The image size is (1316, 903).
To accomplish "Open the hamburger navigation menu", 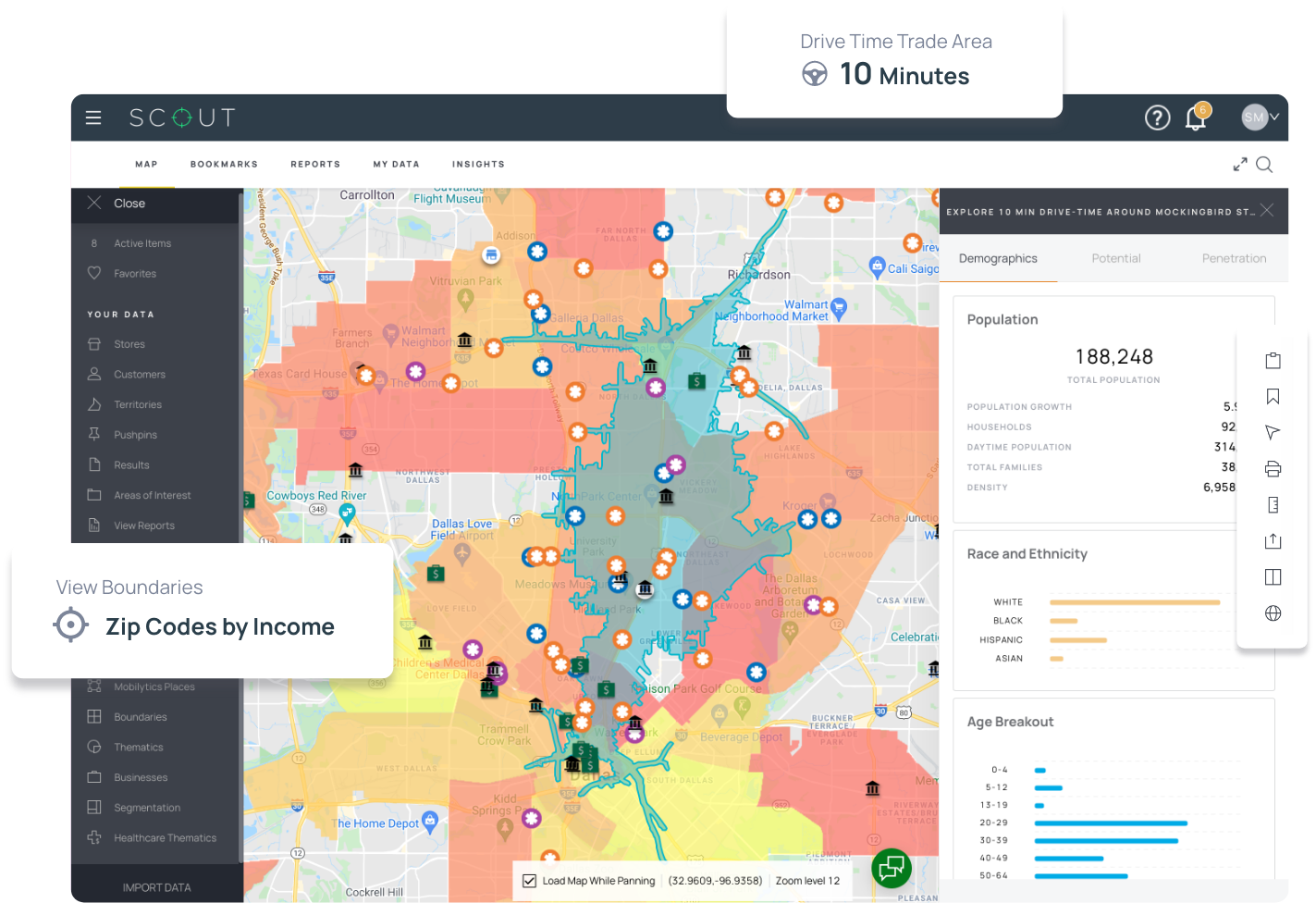I will coord(93,118).
